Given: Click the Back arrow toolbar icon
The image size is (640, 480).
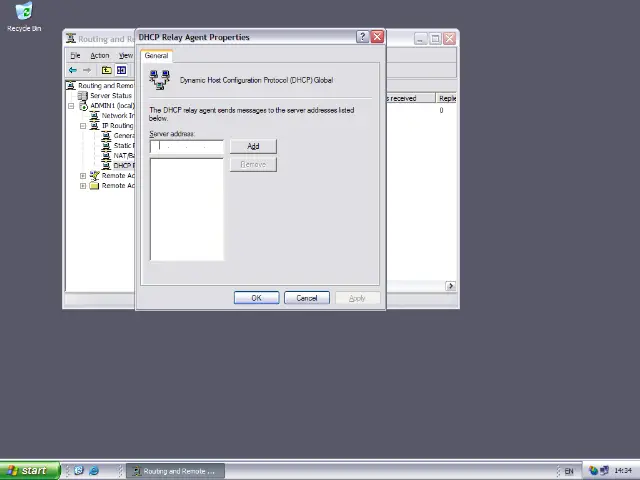Looking at the screenshot, I should (x=73, y=70).
